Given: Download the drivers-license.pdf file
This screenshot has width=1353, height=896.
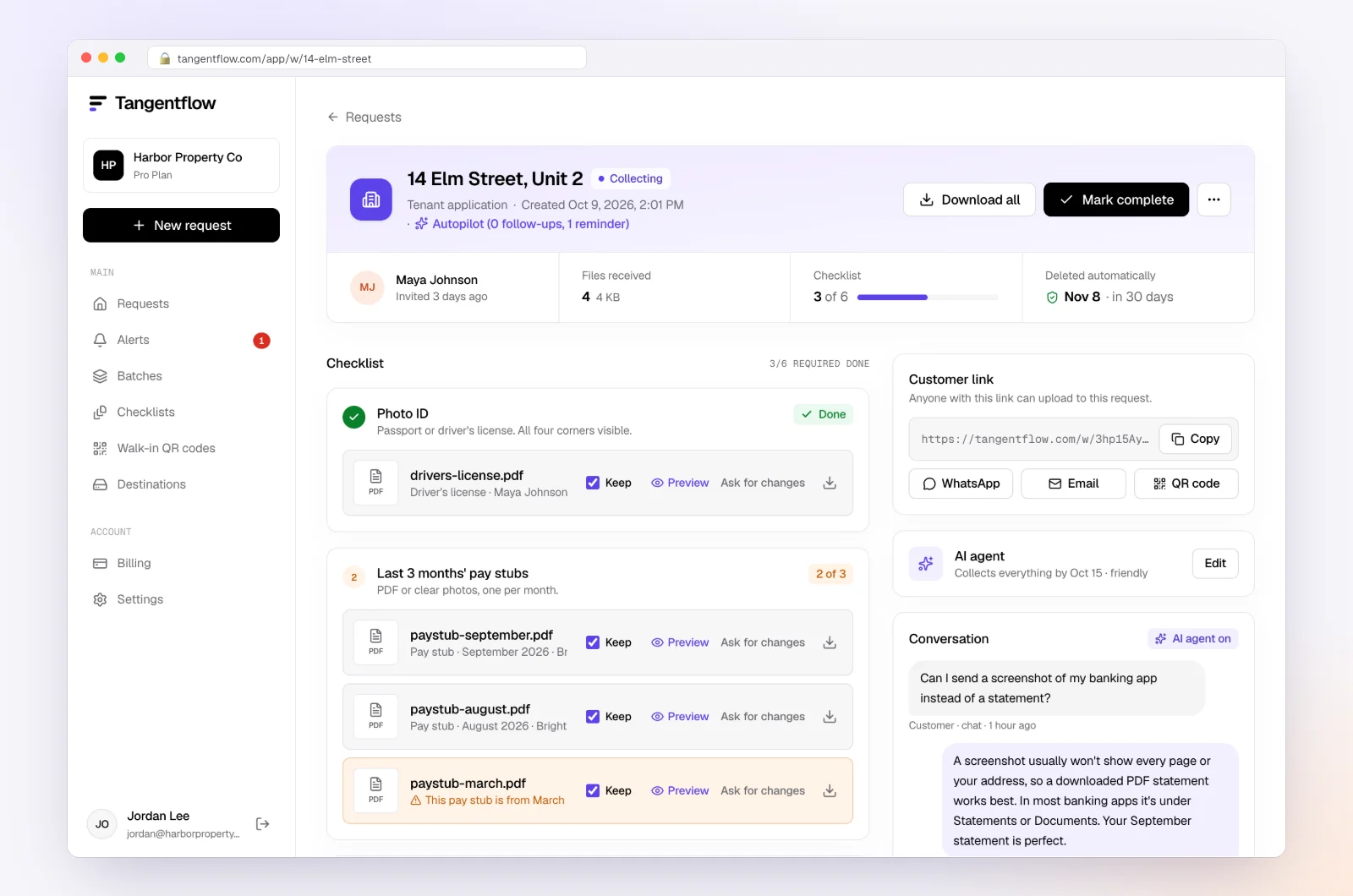Looking at the screenshot, I should point(830,483).
